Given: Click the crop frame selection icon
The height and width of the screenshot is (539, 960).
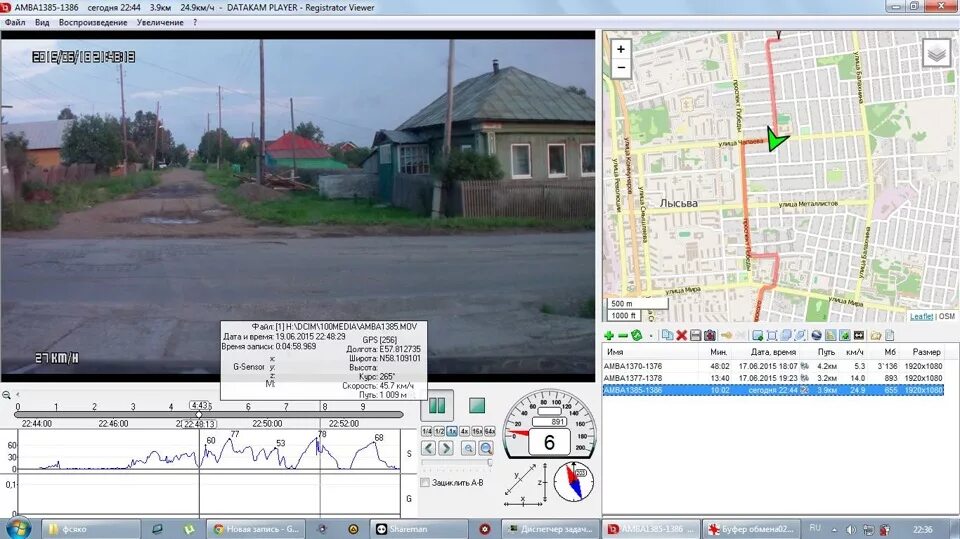Looking at the screenshot, I should click(772, 336).
